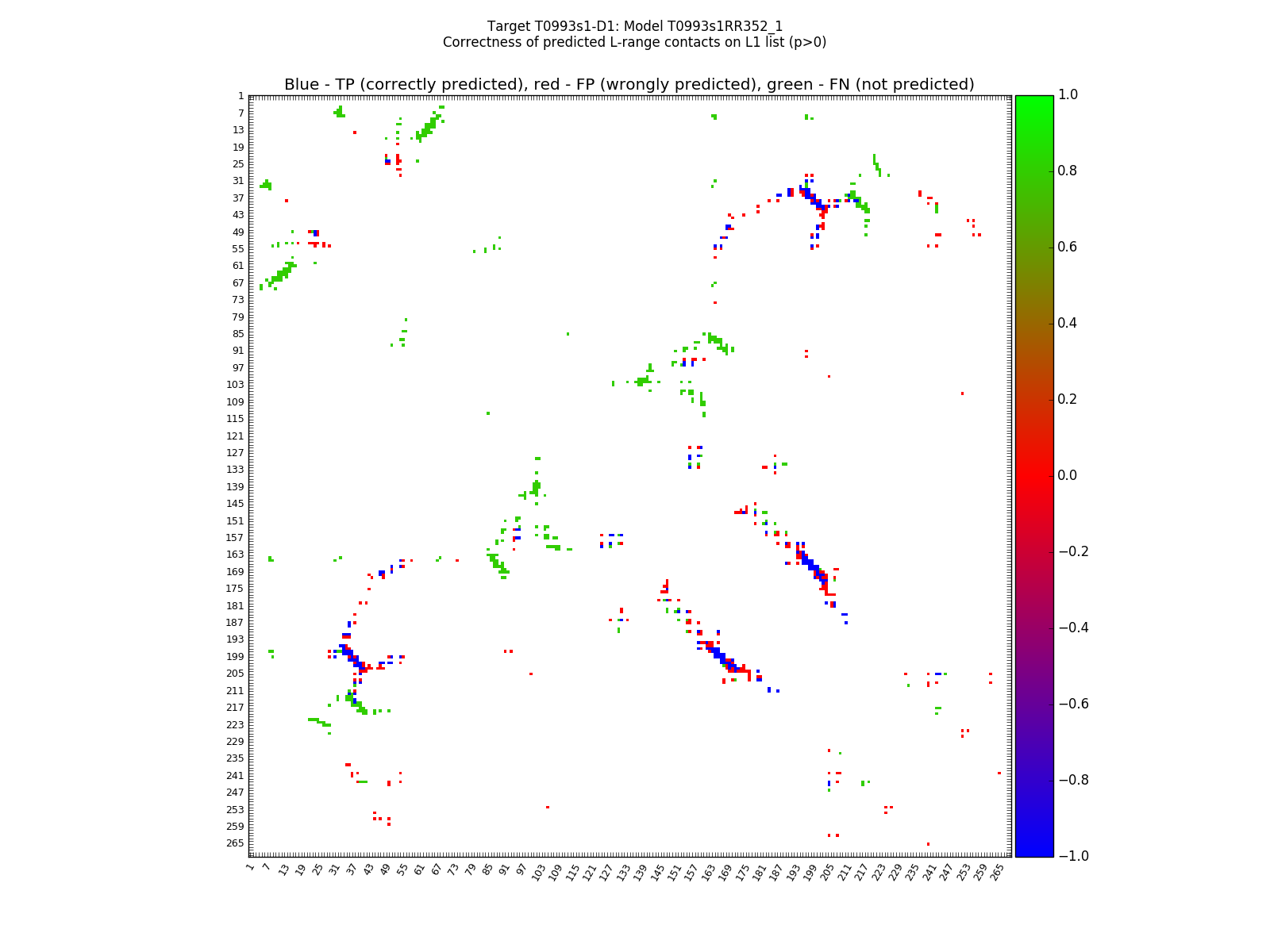This screenshot has width=1270, height=952.
Task: Click the red middle section of the colorbar
Action: (1033, 475)
